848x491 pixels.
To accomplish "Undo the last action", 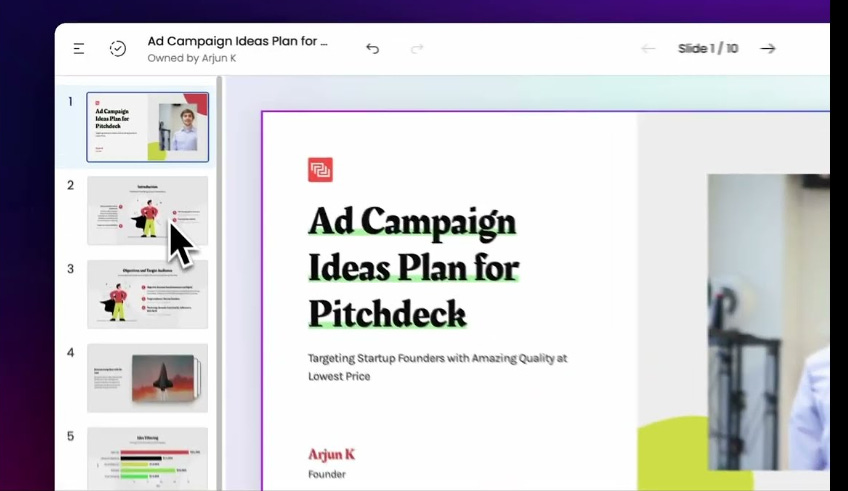I will 372,49.
